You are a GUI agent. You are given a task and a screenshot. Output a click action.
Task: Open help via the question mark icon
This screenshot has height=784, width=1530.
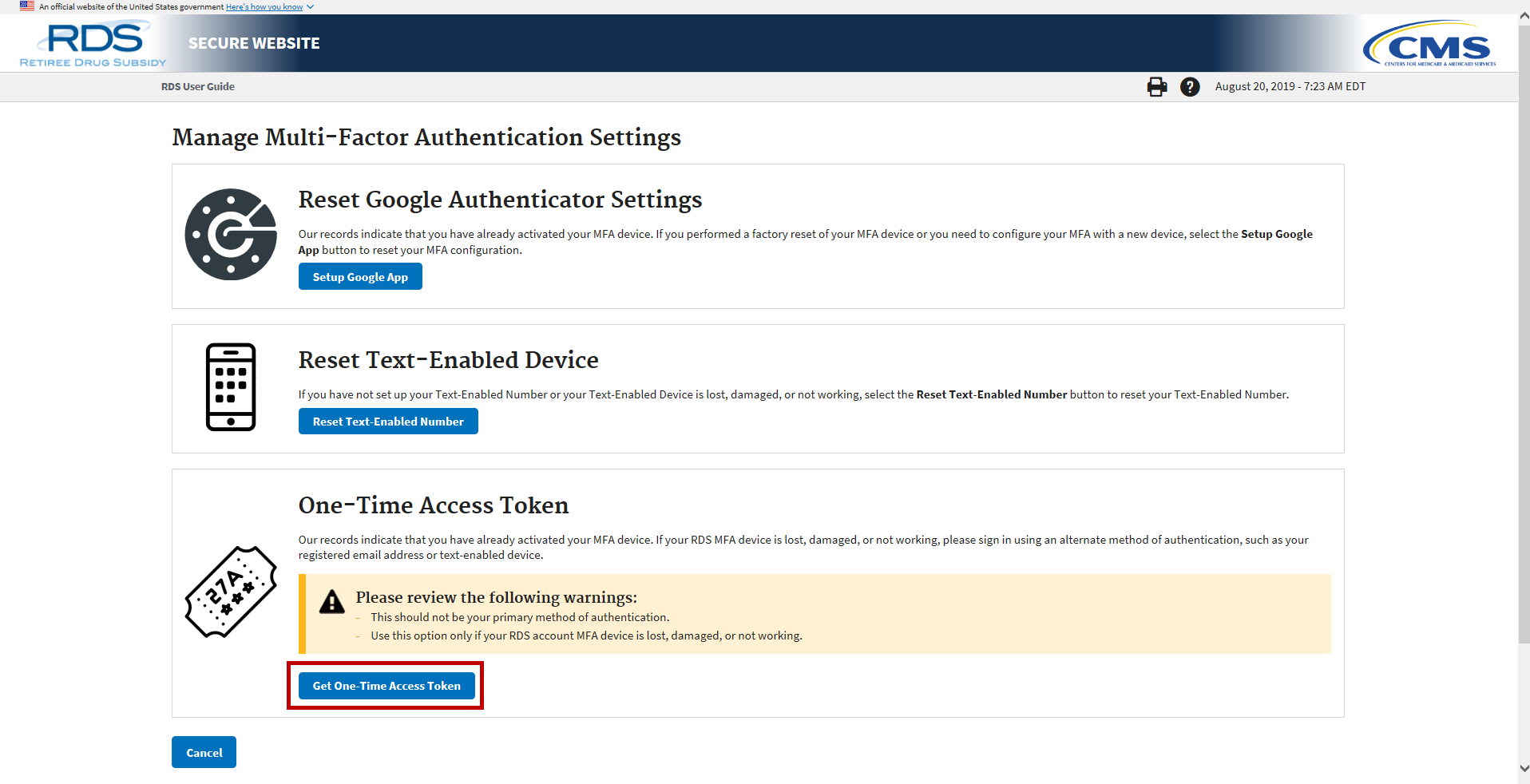[1190, 87]
